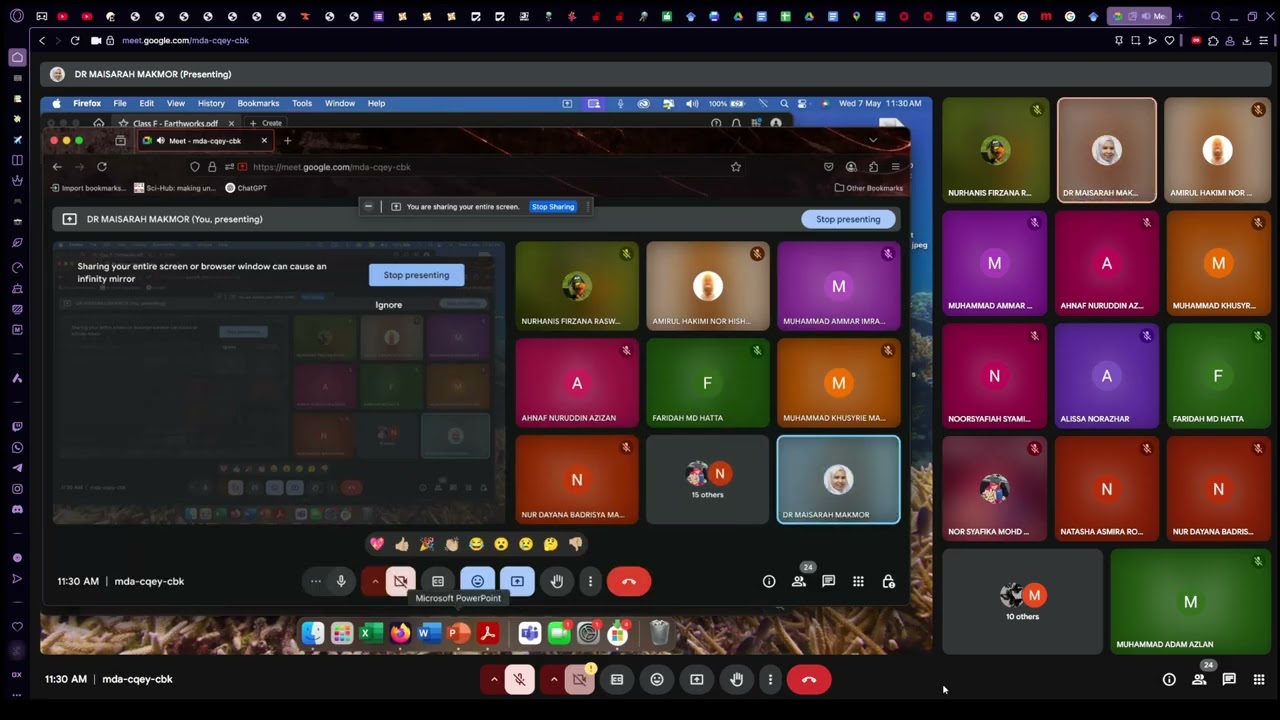Raise hand in the outer Meet toolbar
1280x720 pixels.
pyautogui.click(x=737, y=680)
